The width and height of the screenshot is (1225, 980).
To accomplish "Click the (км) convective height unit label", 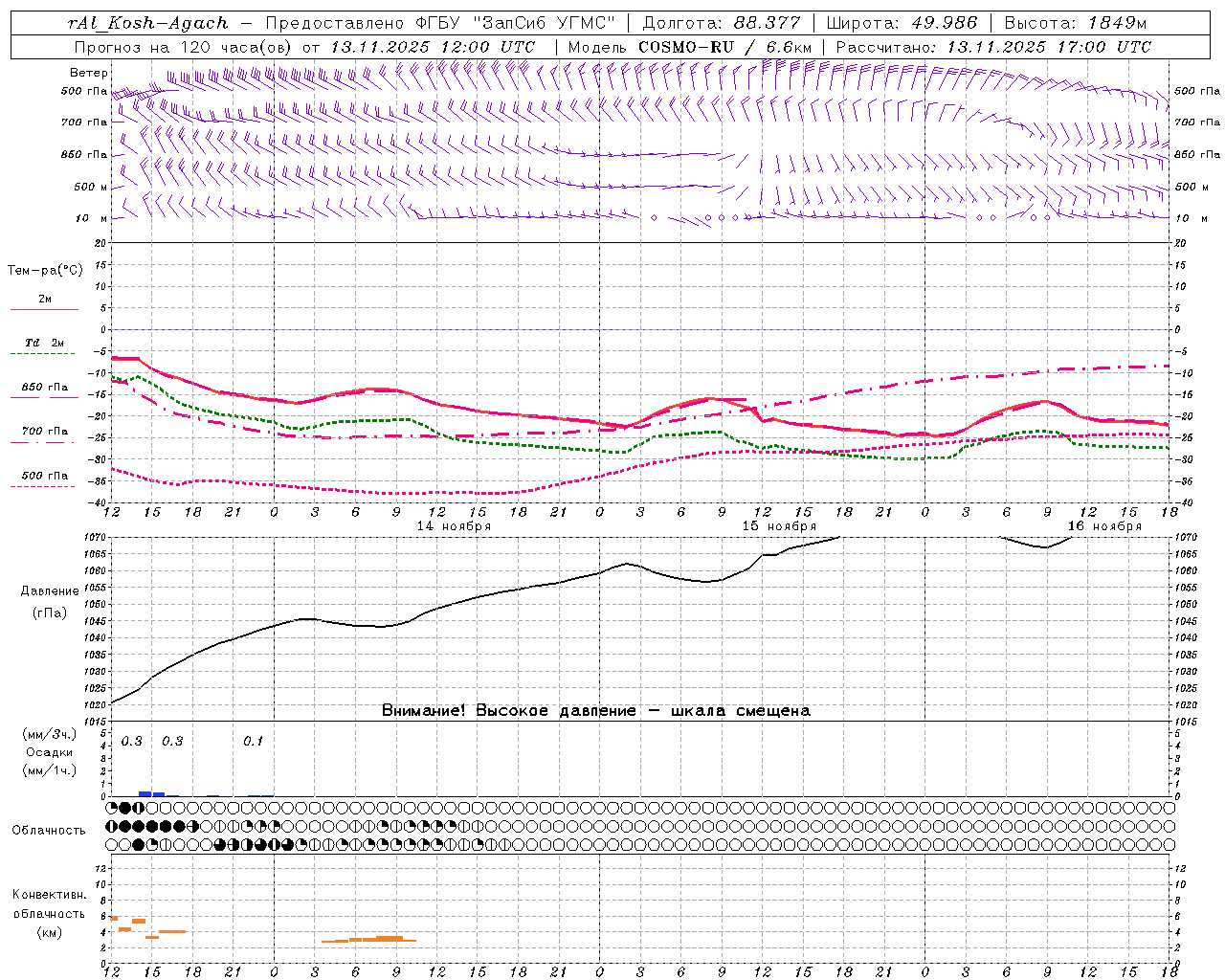I will [49, 932].
